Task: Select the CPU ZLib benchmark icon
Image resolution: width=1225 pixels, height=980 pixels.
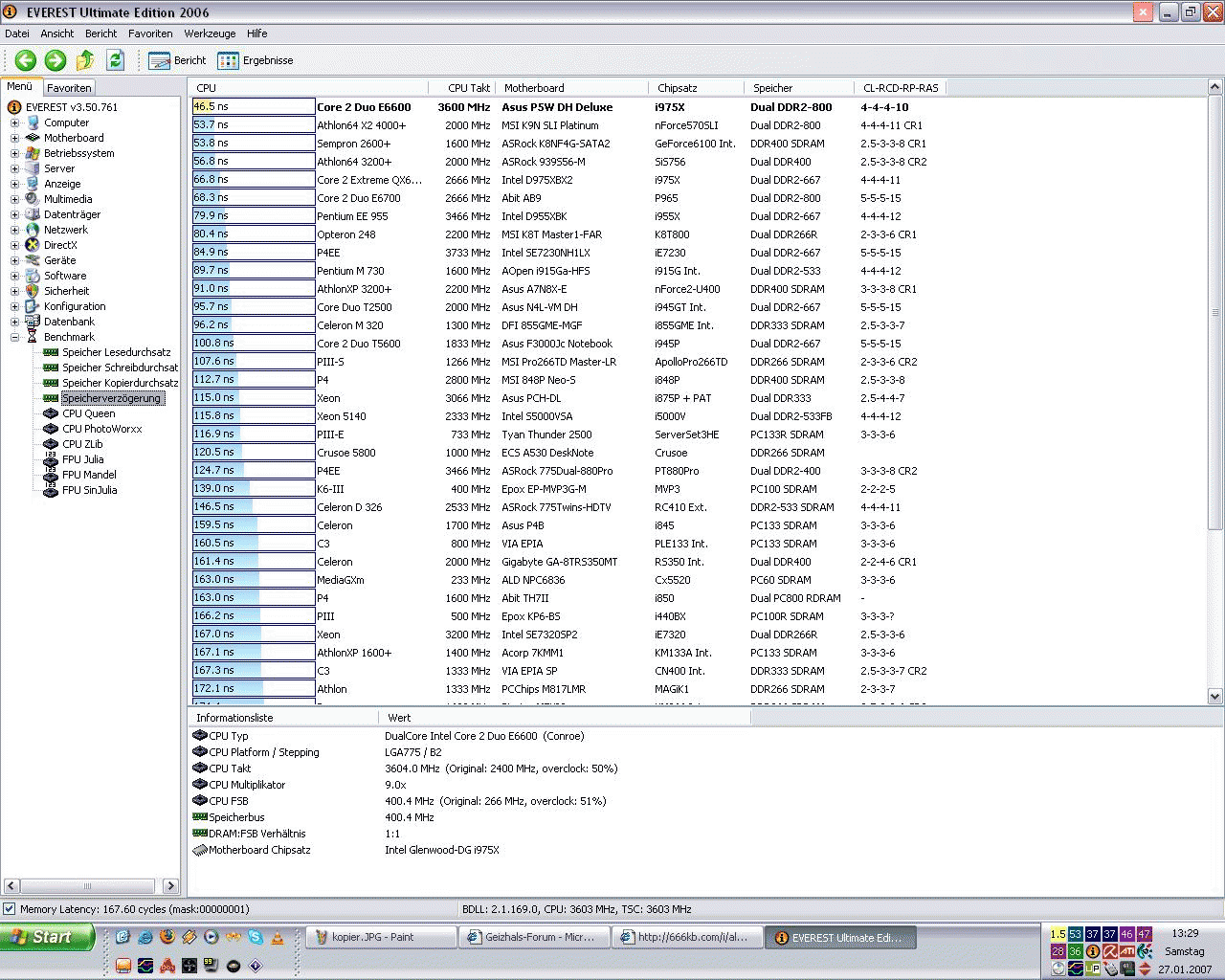Action: coord(51,444)
